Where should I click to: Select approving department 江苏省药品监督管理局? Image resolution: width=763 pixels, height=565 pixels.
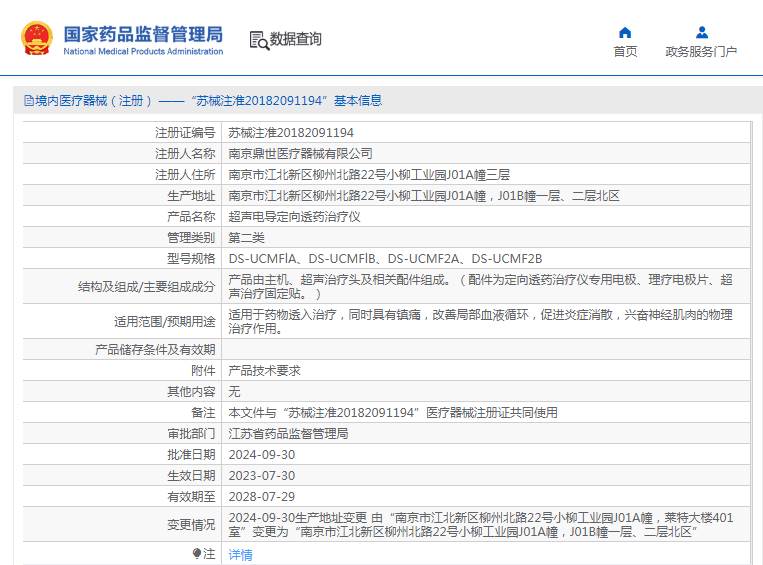pyautogui.click(x=288, y=434)
